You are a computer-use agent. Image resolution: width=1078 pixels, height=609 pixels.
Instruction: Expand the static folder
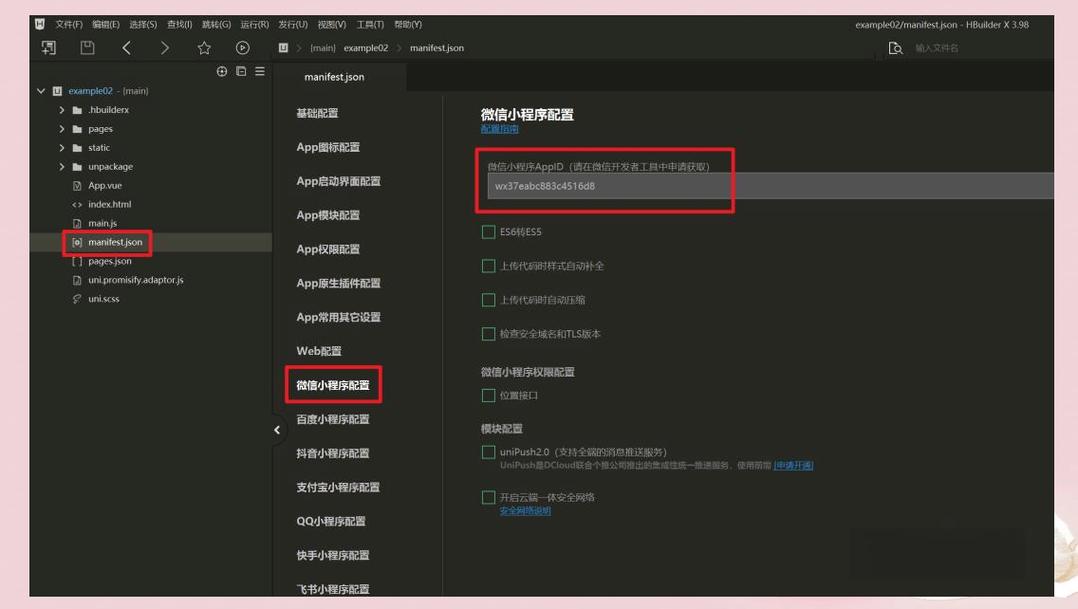(61, 148)
